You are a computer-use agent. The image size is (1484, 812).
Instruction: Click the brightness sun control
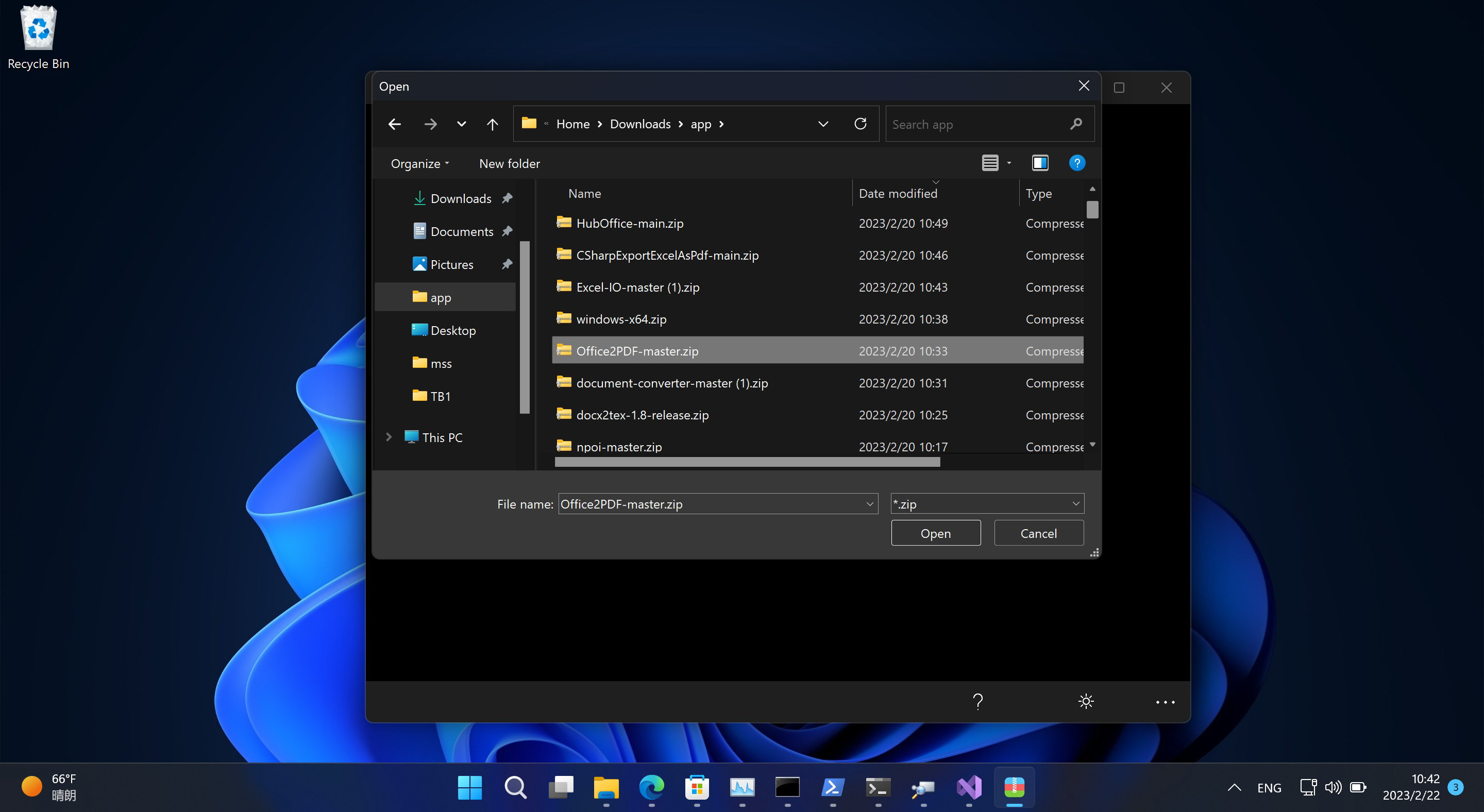(x=1085, y=701)
